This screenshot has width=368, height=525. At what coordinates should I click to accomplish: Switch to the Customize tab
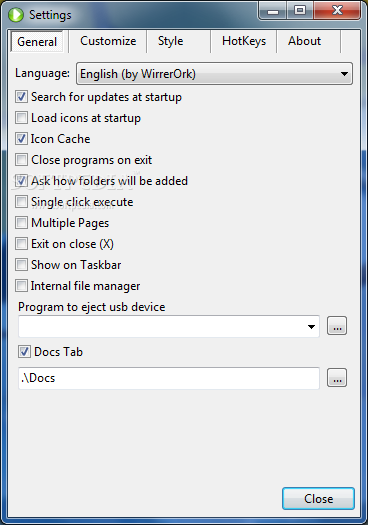[x=108, y=41]
